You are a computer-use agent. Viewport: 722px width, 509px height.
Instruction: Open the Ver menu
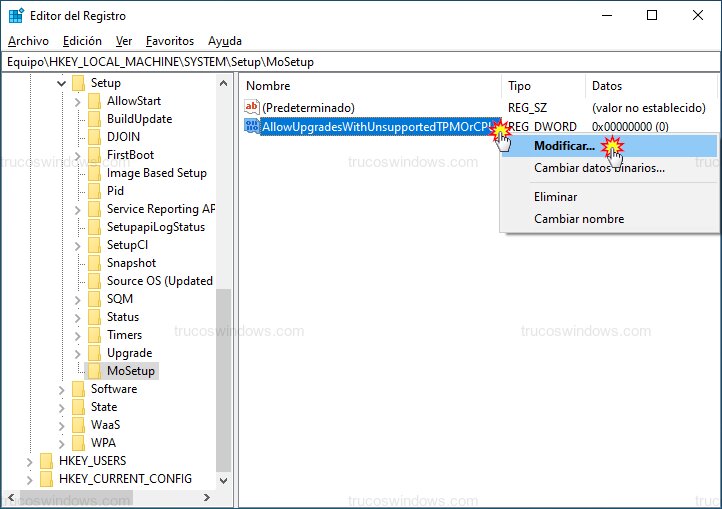click(123, 41)
